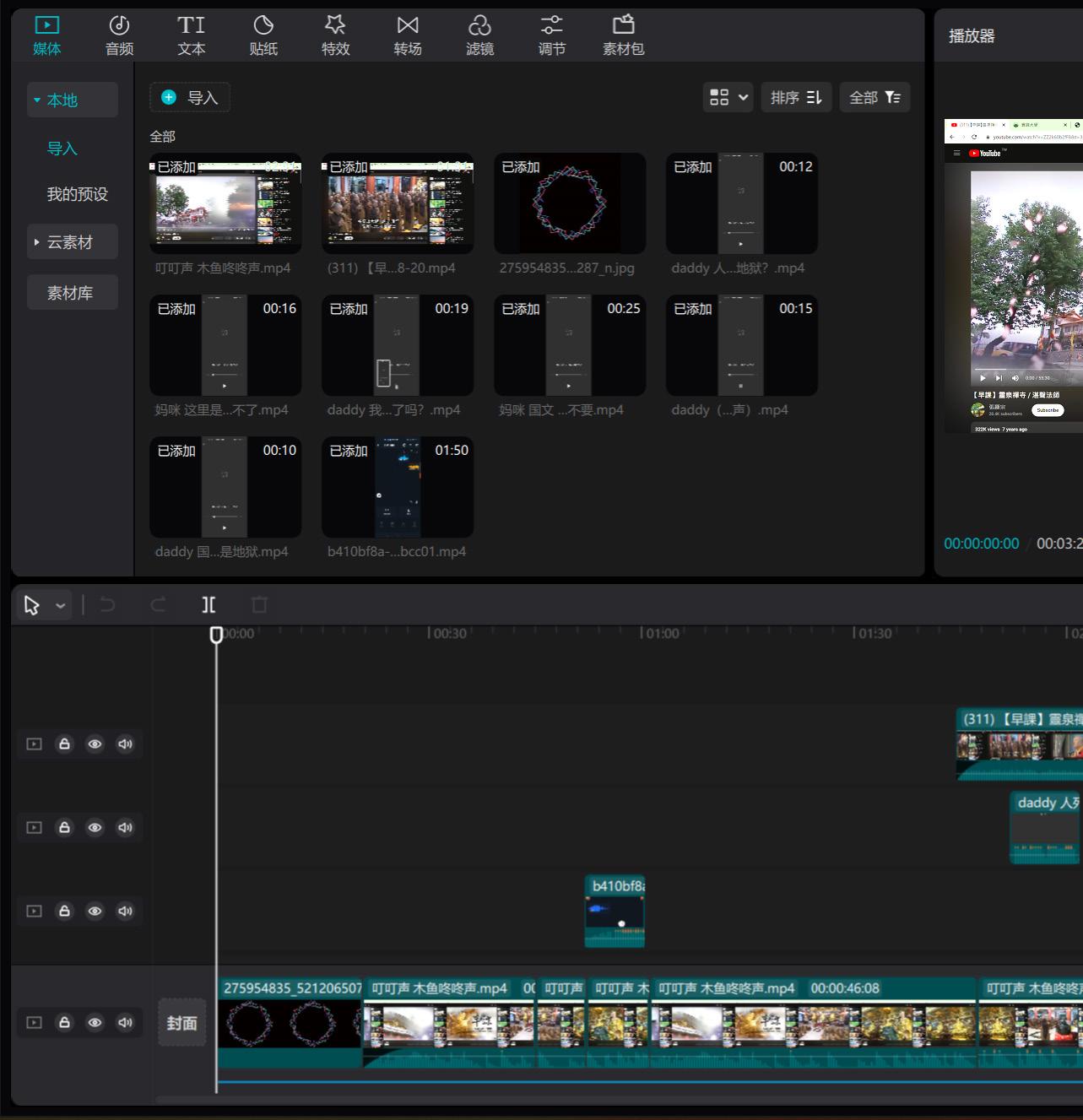Click the playhead handle on the timeline ruler
1083x1120 pixels.
(216, 635)
